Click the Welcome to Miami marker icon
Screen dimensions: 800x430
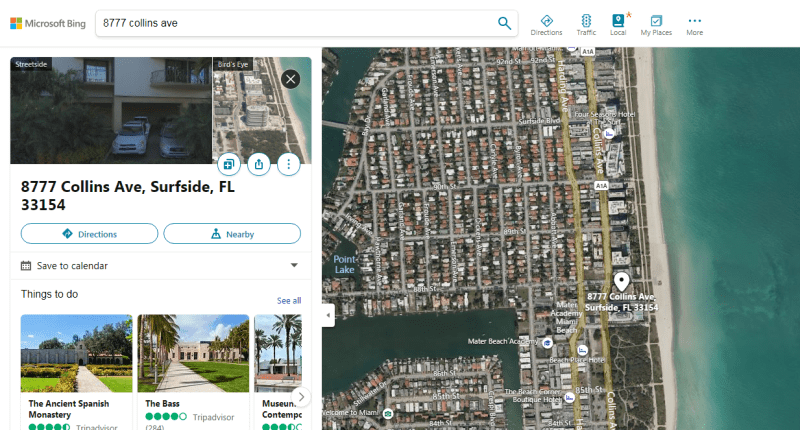coord(388,413)
